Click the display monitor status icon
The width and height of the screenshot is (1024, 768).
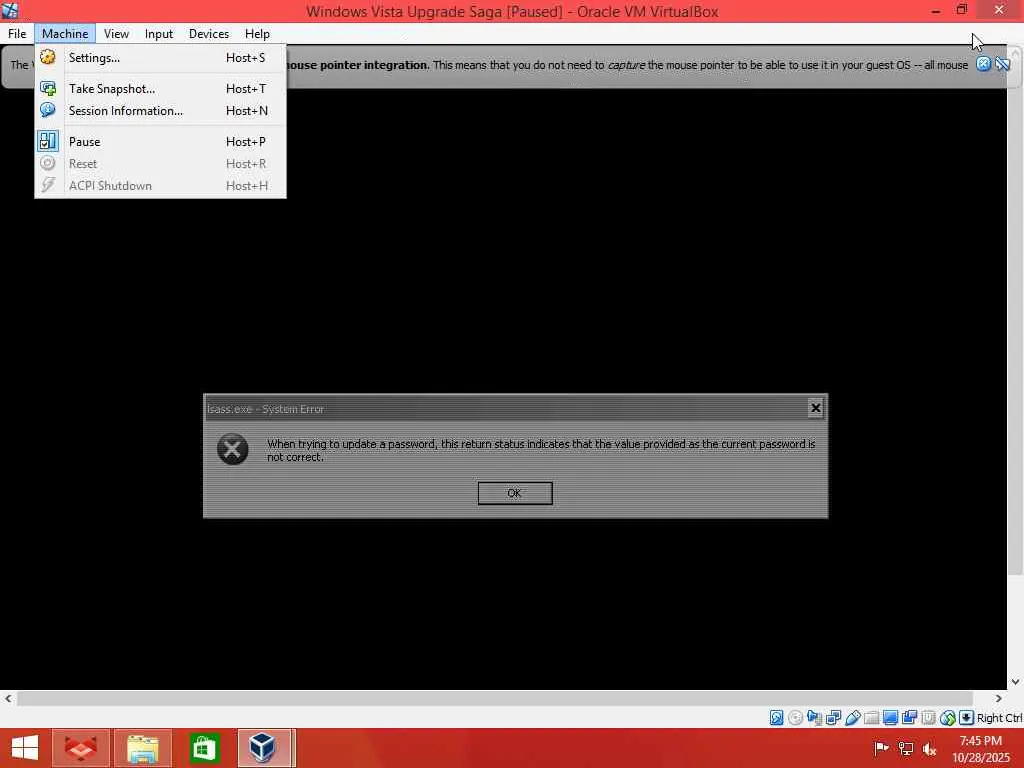(x=890, y=718)
